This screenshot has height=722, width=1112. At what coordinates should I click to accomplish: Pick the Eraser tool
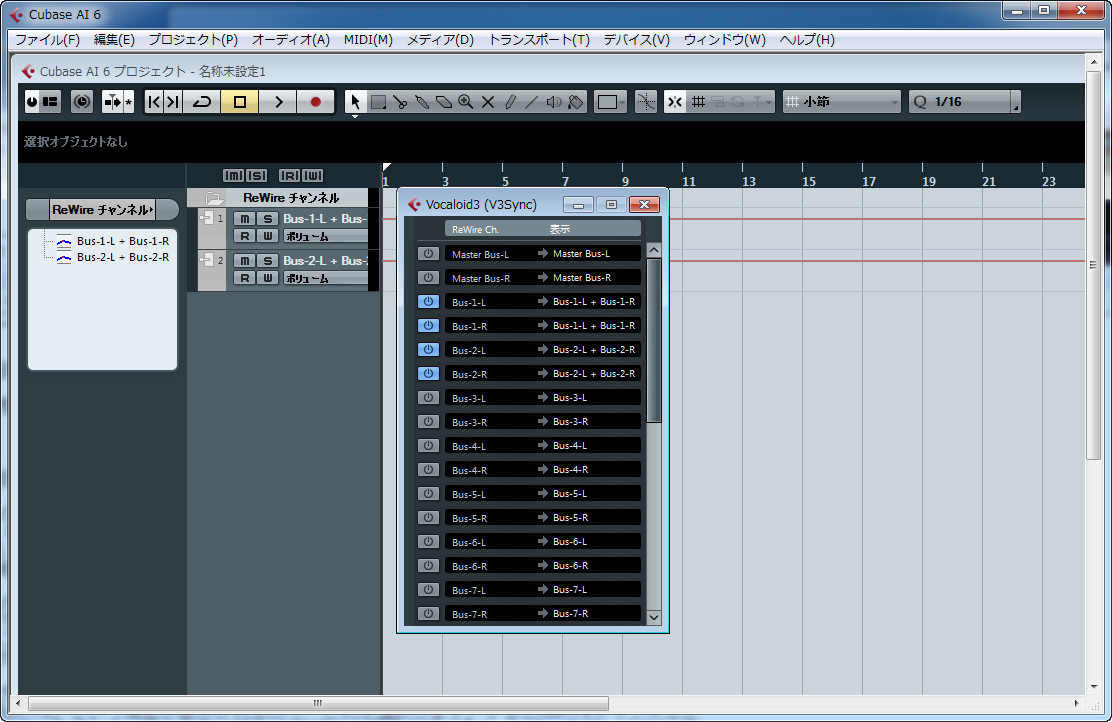click(x=444, y=102)
